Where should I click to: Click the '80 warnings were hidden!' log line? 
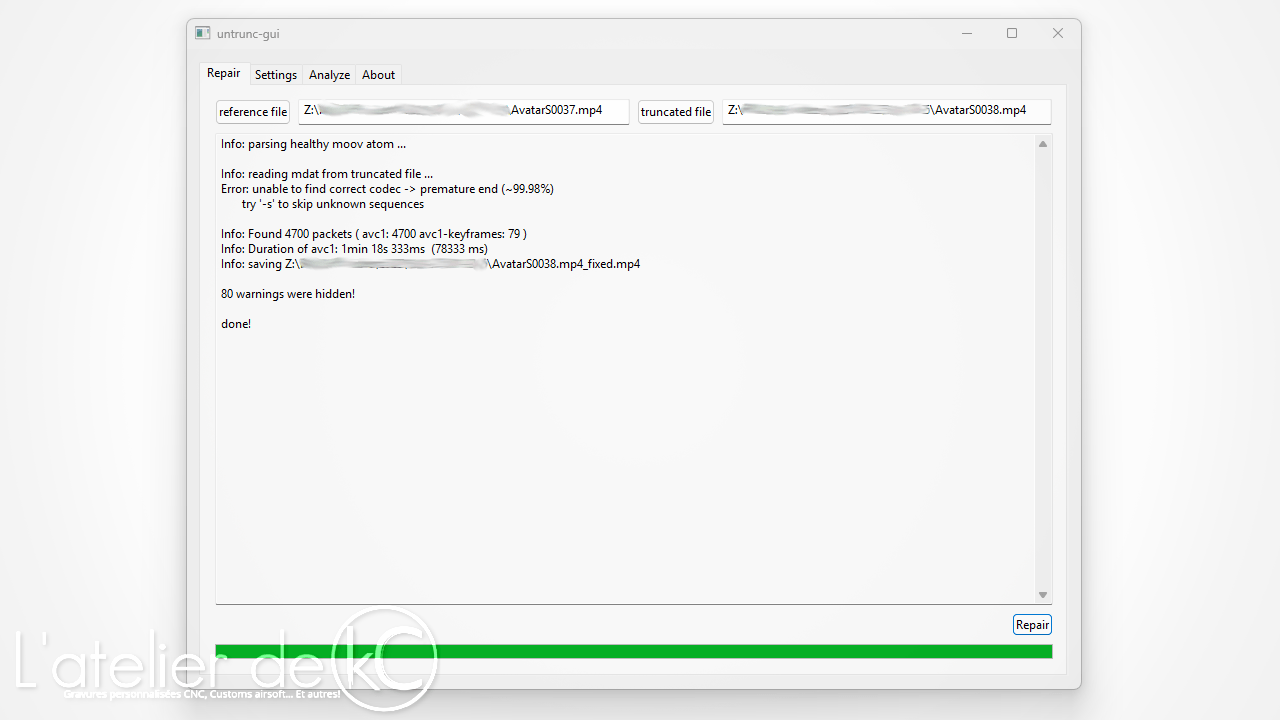click(x=288, y=294)
